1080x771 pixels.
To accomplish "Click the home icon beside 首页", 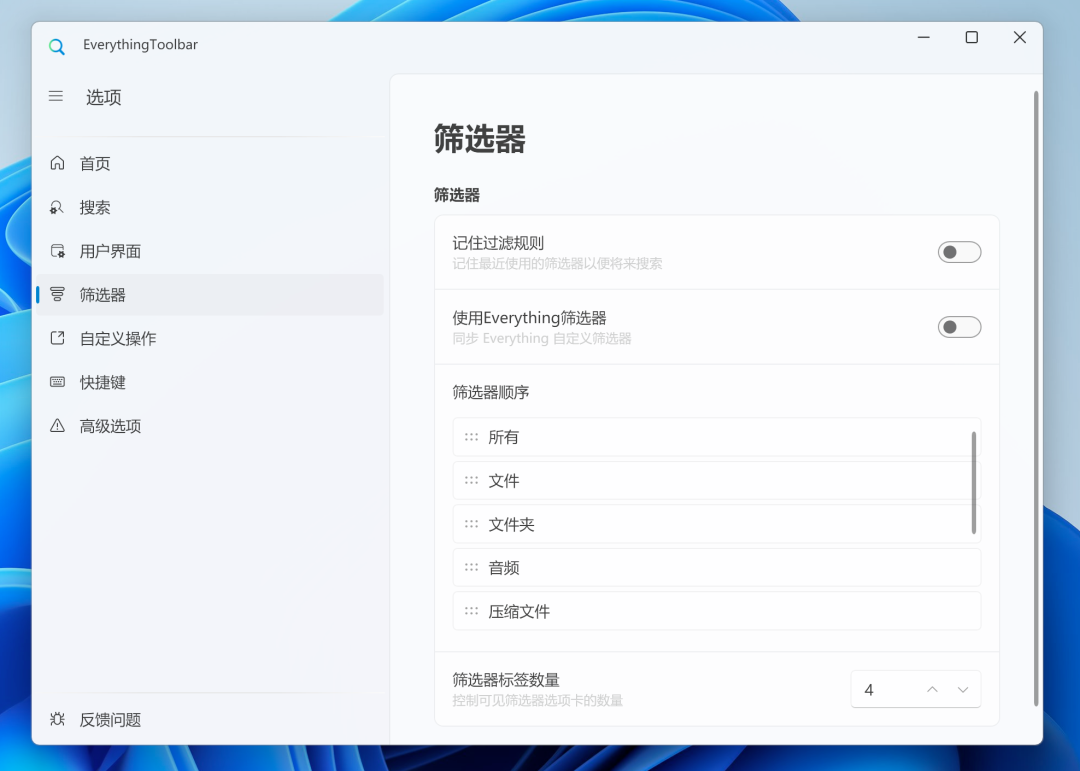I will point(57,163).
